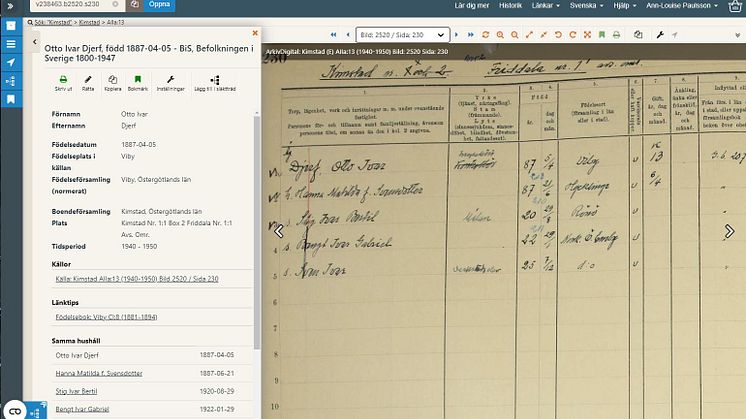Clear the image ID field with its X

pos(116,4)
